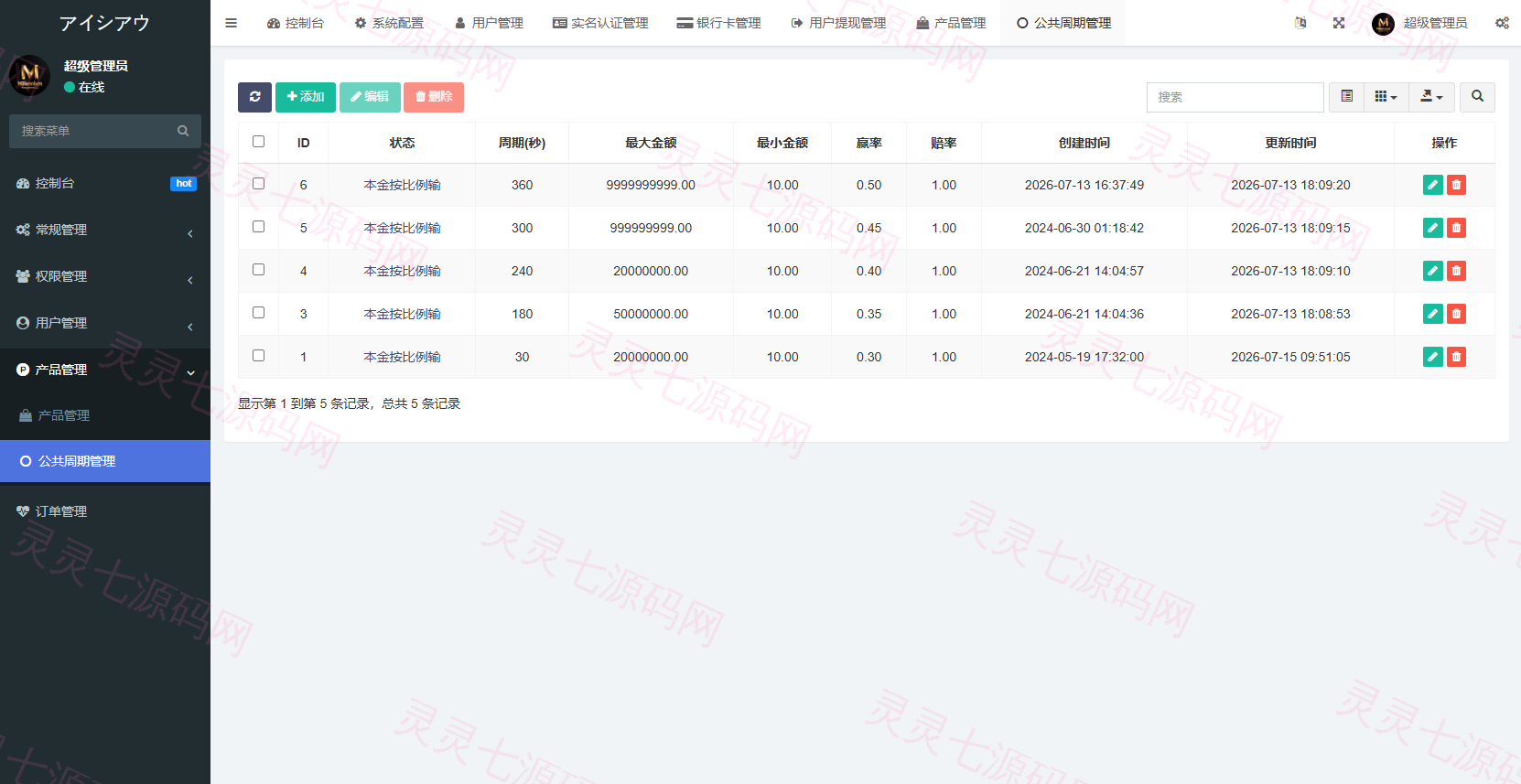The height and width of the screenshot is (784, 1521).
Task: Click the red delete icon for row ID 5
Action: tap(1456, 228)
